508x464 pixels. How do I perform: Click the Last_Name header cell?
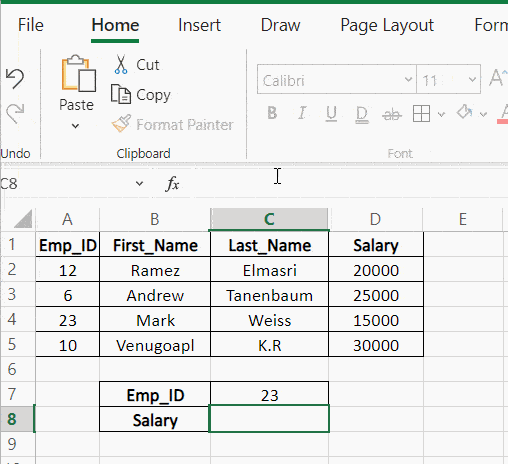point(269,245)
